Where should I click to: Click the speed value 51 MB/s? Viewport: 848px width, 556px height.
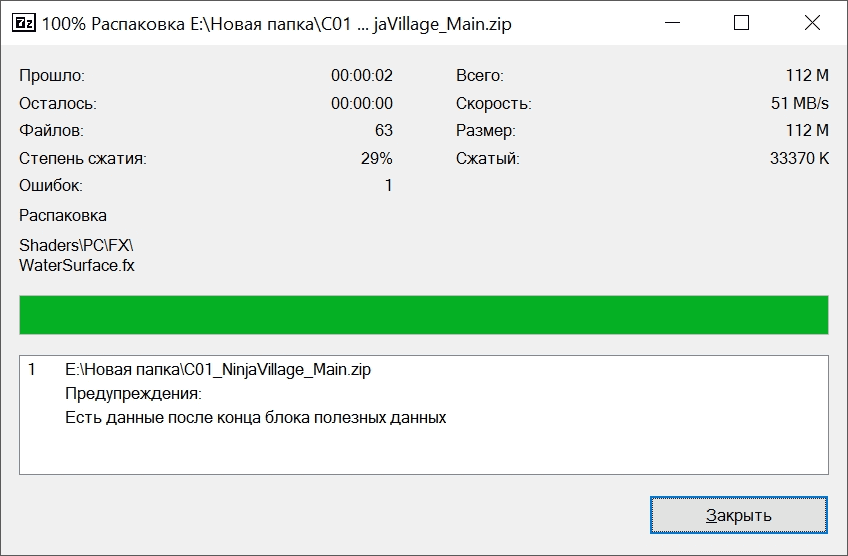[800, 103]
